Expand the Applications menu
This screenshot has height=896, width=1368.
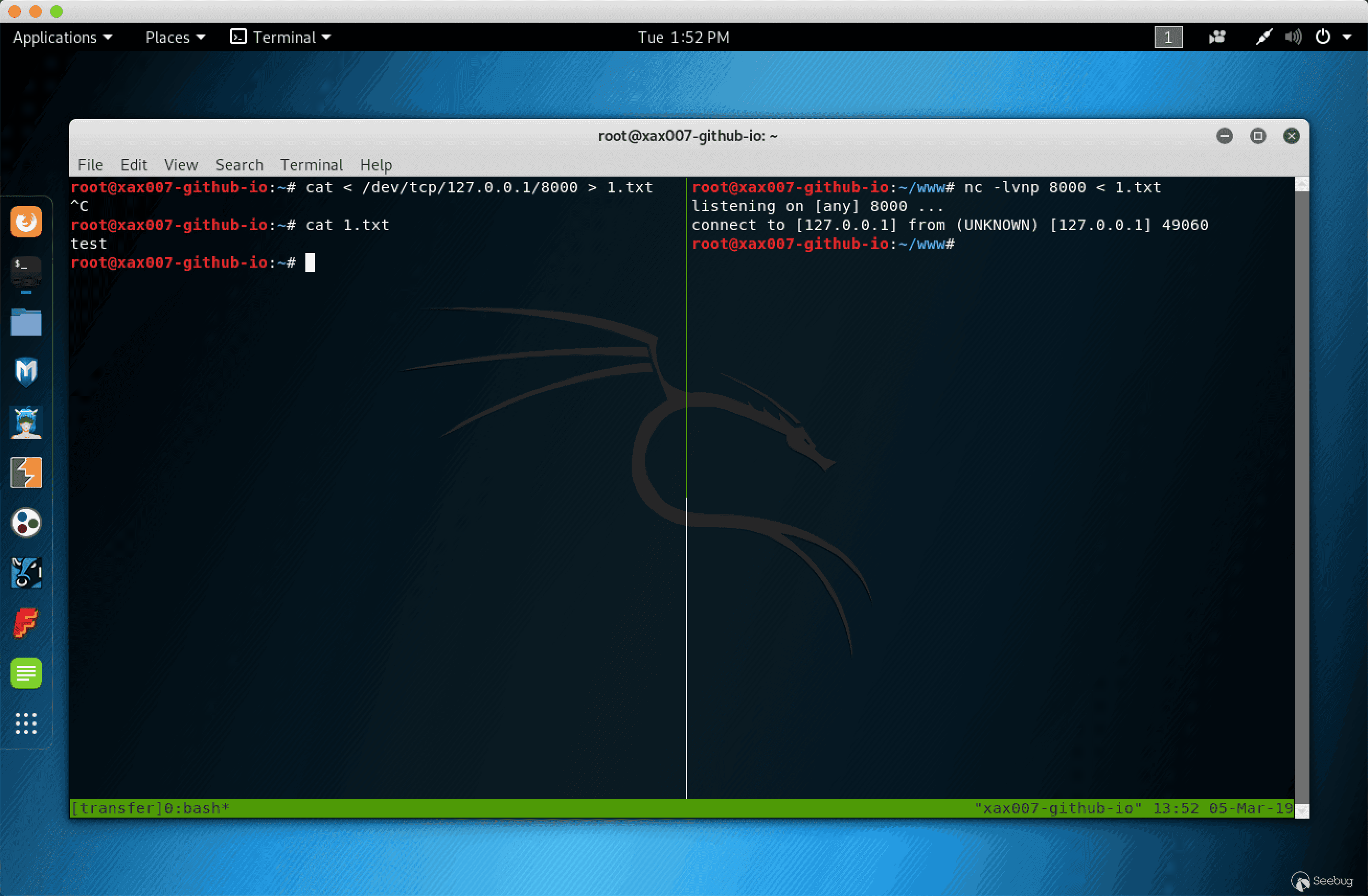(x=62, y=37)
